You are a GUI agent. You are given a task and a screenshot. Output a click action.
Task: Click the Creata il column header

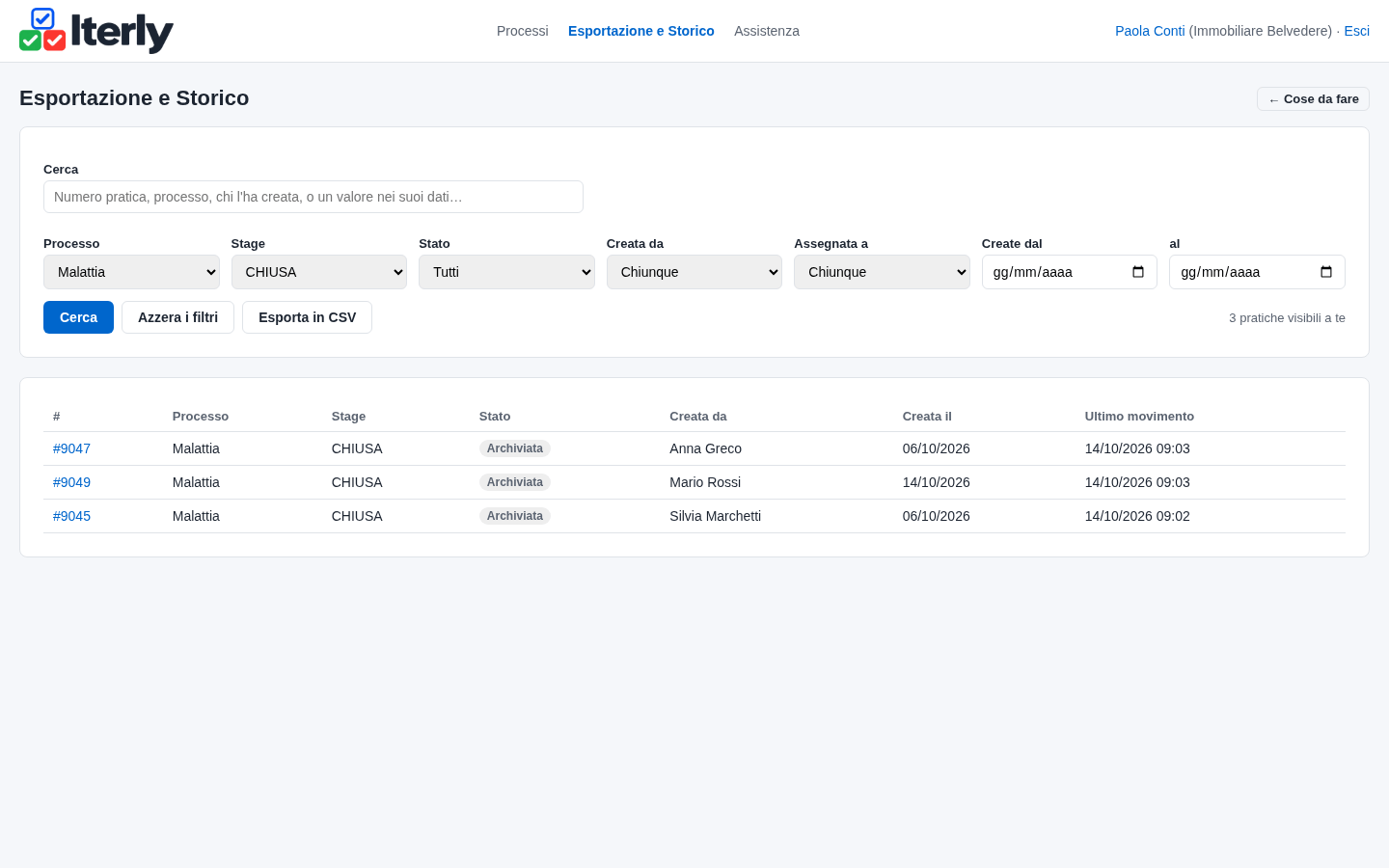click(927, 417)
